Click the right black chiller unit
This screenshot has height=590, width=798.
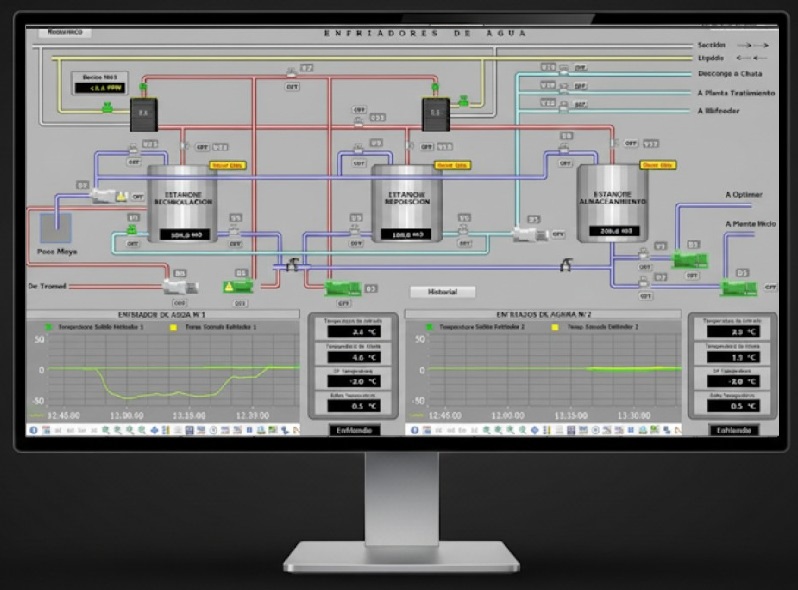tap(434, 114)
